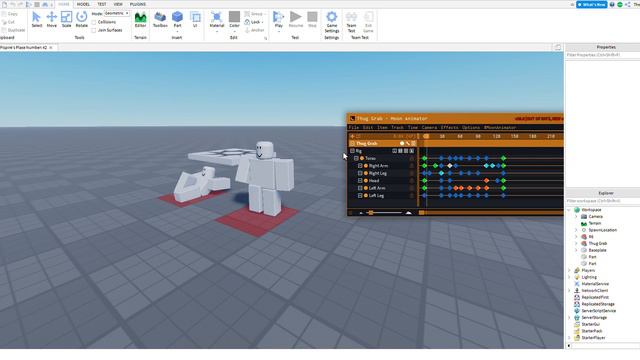
Task: Collapse the Workspace tree node
Action: pos(569,210)
